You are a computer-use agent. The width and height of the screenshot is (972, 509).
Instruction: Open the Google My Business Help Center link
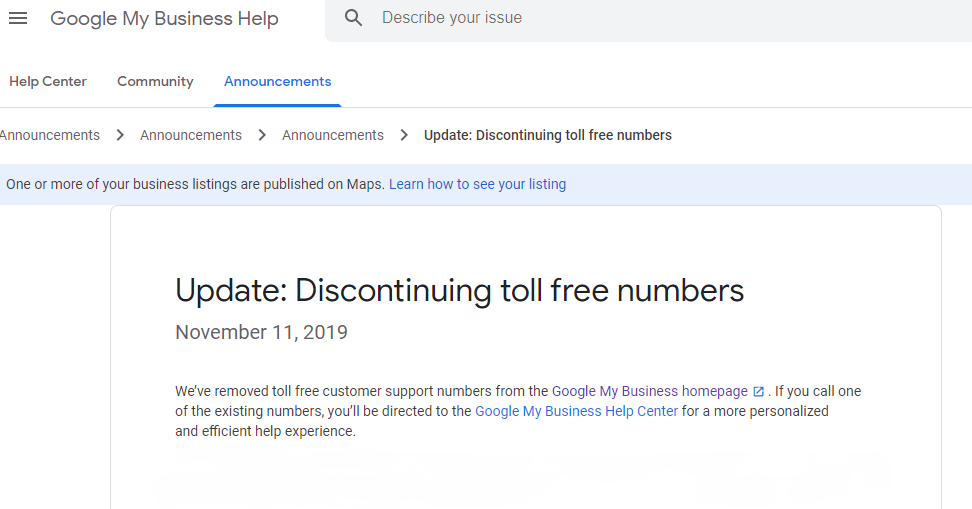point(577,411)
